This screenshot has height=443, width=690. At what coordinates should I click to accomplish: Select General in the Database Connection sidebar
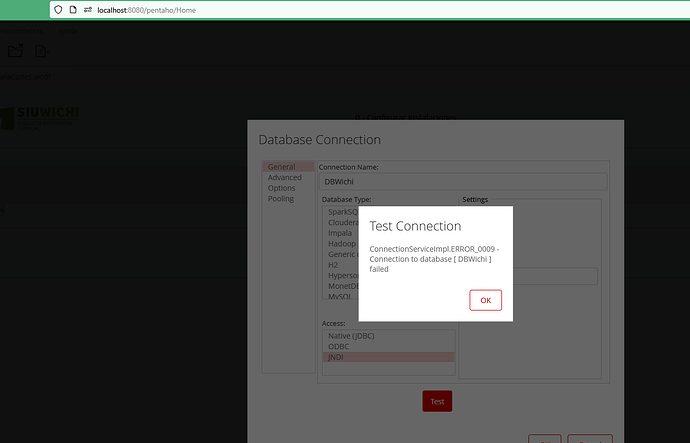pyautogui.click(x=288, y=167)
